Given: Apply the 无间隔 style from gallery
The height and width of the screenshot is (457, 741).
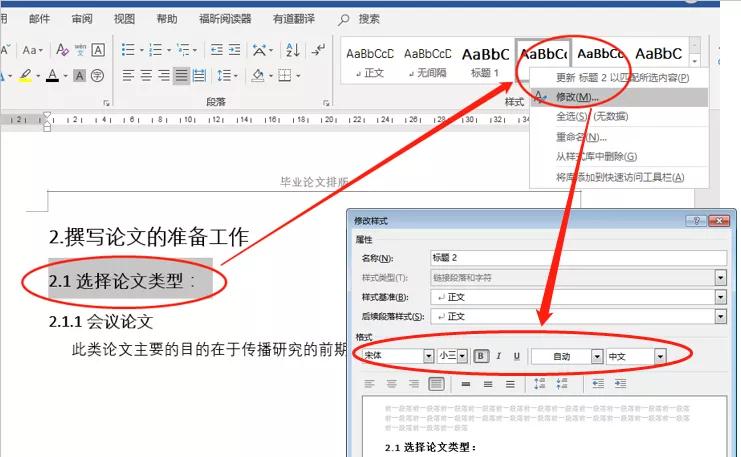Looking at the screenshot, I should pos(428,61).
